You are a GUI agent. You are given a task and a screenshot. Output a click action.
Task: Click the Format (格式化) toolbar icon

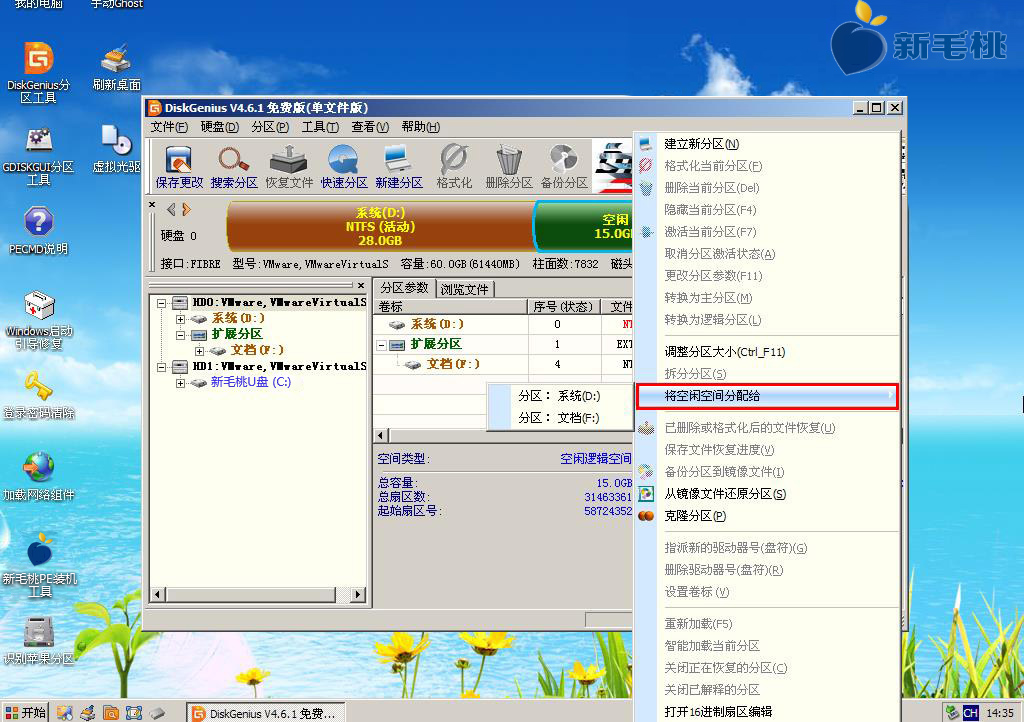[454, 167]
